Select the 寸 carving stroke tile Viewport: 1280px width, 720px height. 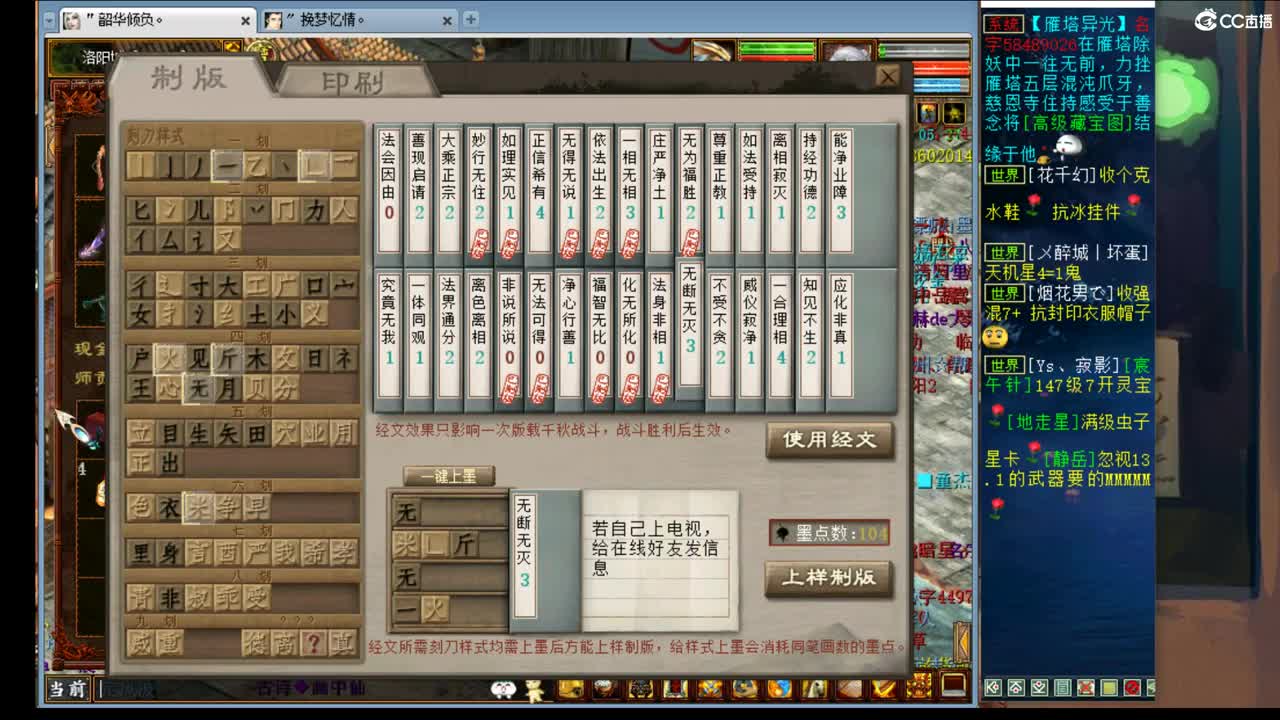tap(199, 286)
